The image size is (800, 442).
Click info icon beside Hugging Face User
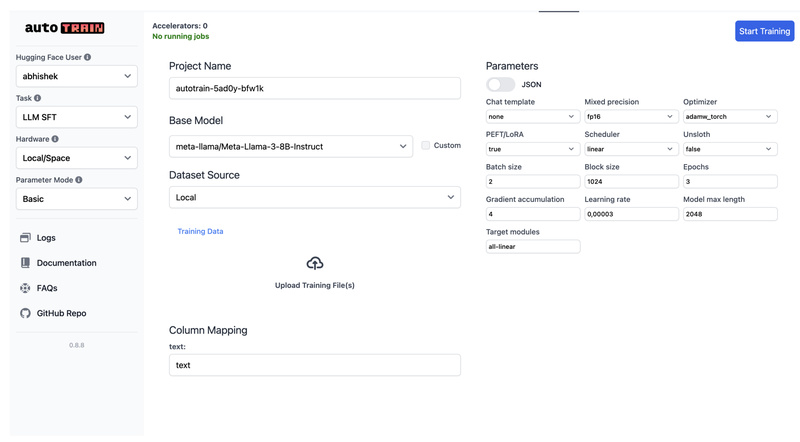pyautogui.click(x=88, y=57)
